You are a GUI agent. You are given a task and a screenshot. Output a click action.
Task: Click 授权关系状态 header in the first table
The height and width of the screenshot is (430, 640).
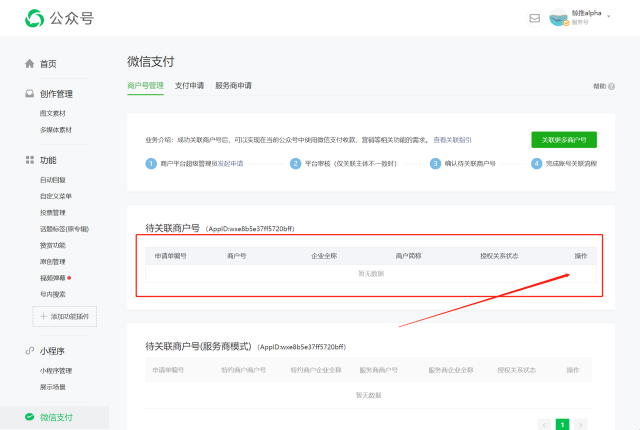pyautogui.click(x=499, y=256)
